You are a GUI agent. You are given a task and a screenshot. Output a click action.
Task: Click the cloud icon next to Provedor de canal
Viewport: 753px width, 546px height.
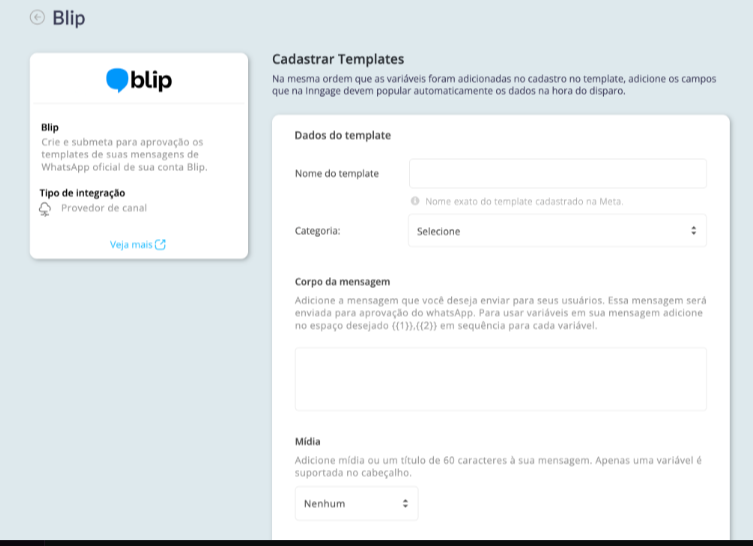pos(45,209)
